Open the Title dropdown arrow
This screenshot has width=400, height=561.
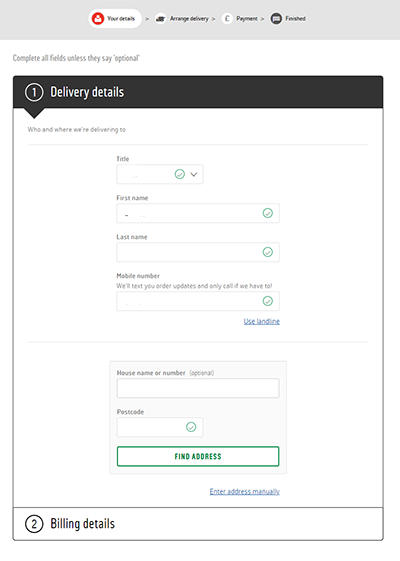pos(194,175)
